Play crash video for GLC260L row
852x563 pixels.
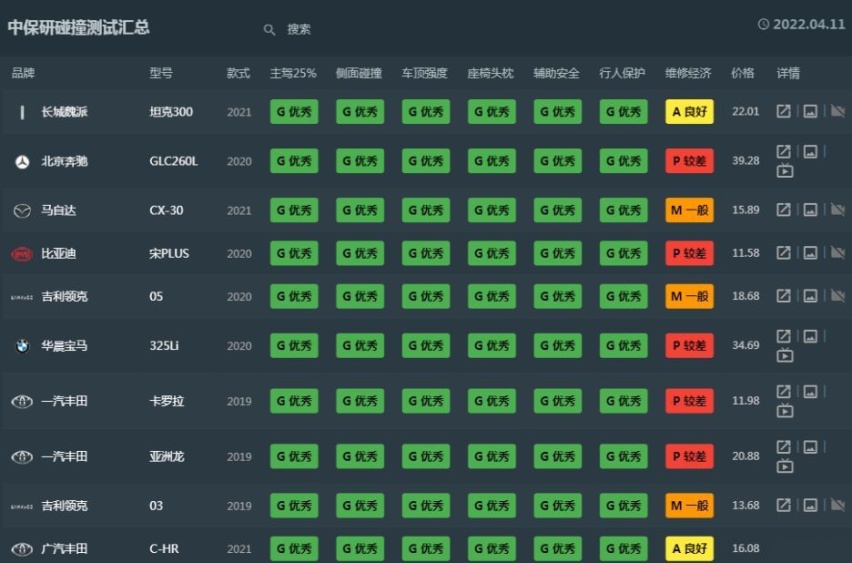[x=785, y=171]
